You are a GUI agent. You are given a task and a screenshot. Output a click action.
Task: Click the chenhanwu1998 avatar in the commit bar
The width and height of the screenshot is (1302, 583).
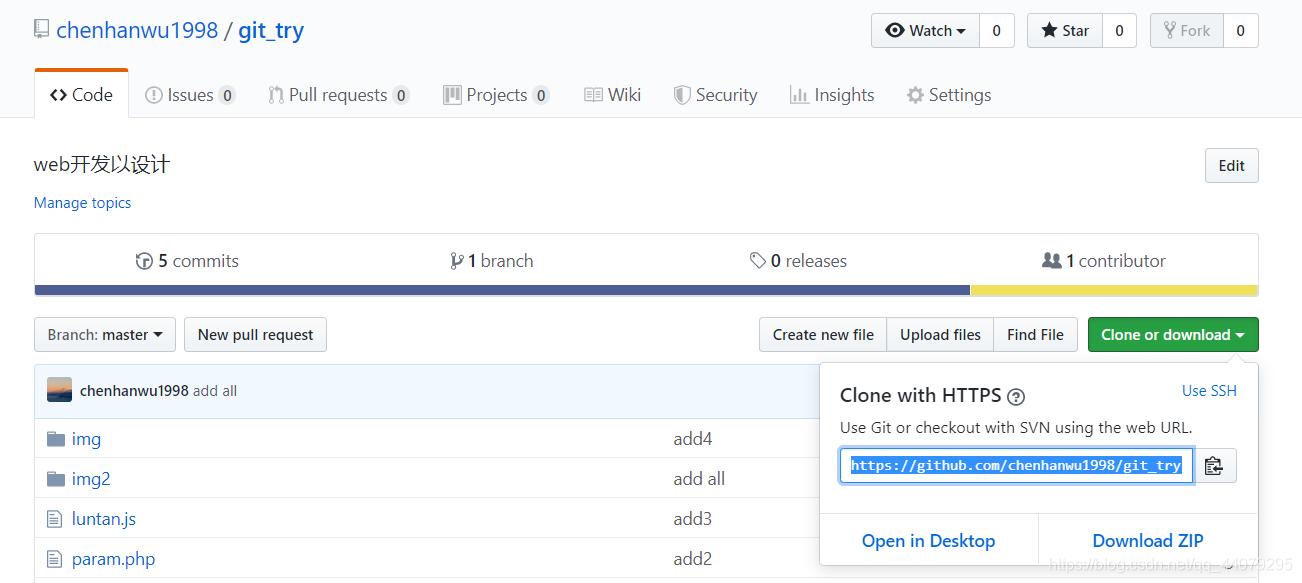(x=59, y=390)
